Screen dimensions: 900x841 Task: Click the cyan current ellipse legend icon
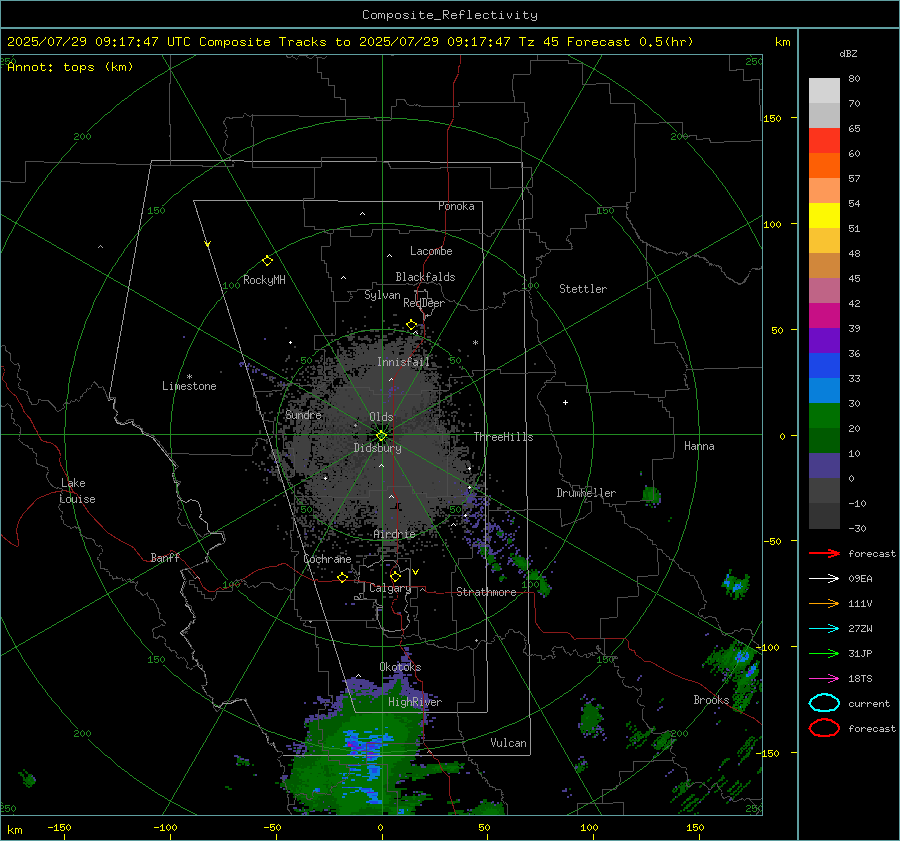pos(824,703)
